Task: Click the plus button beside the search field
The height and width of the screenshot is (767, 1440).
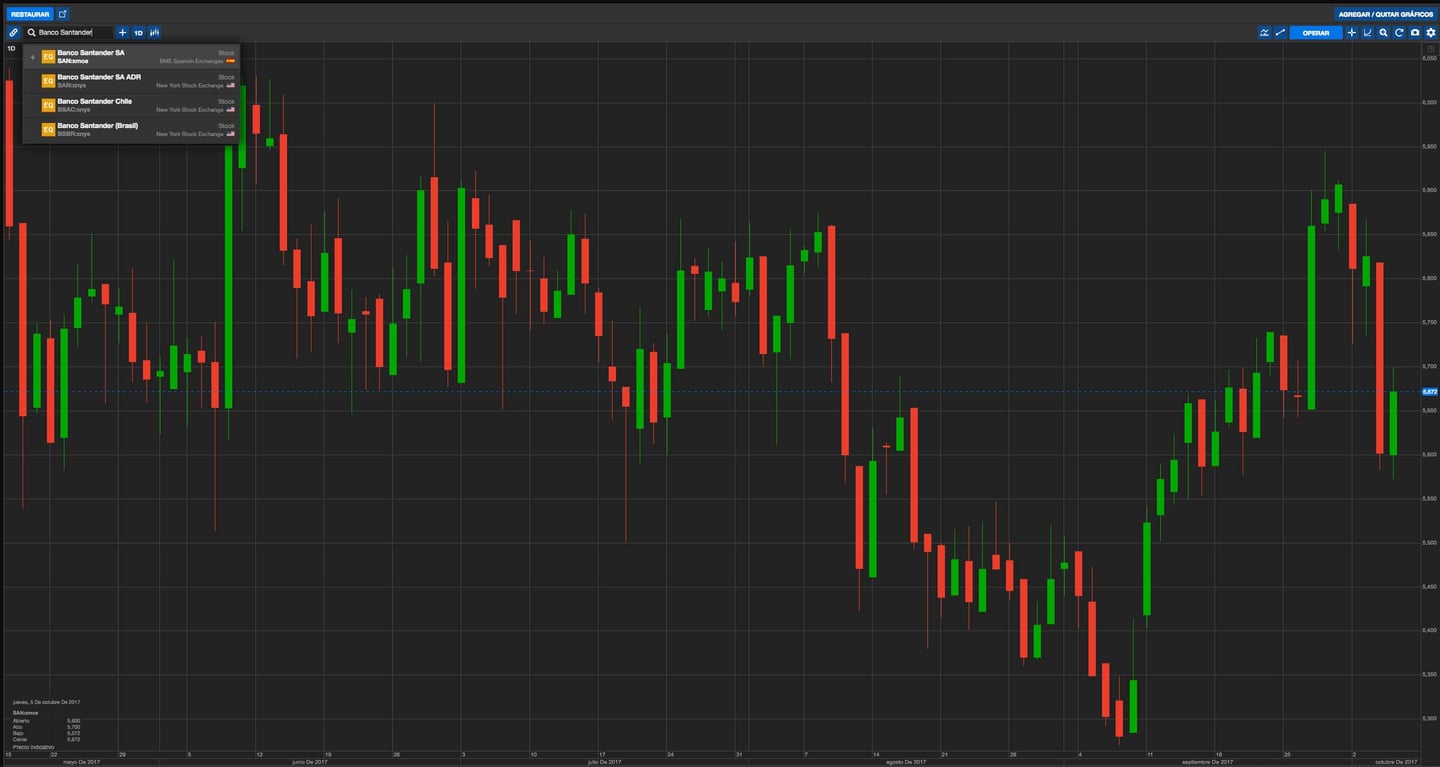Action: [122, 33]
